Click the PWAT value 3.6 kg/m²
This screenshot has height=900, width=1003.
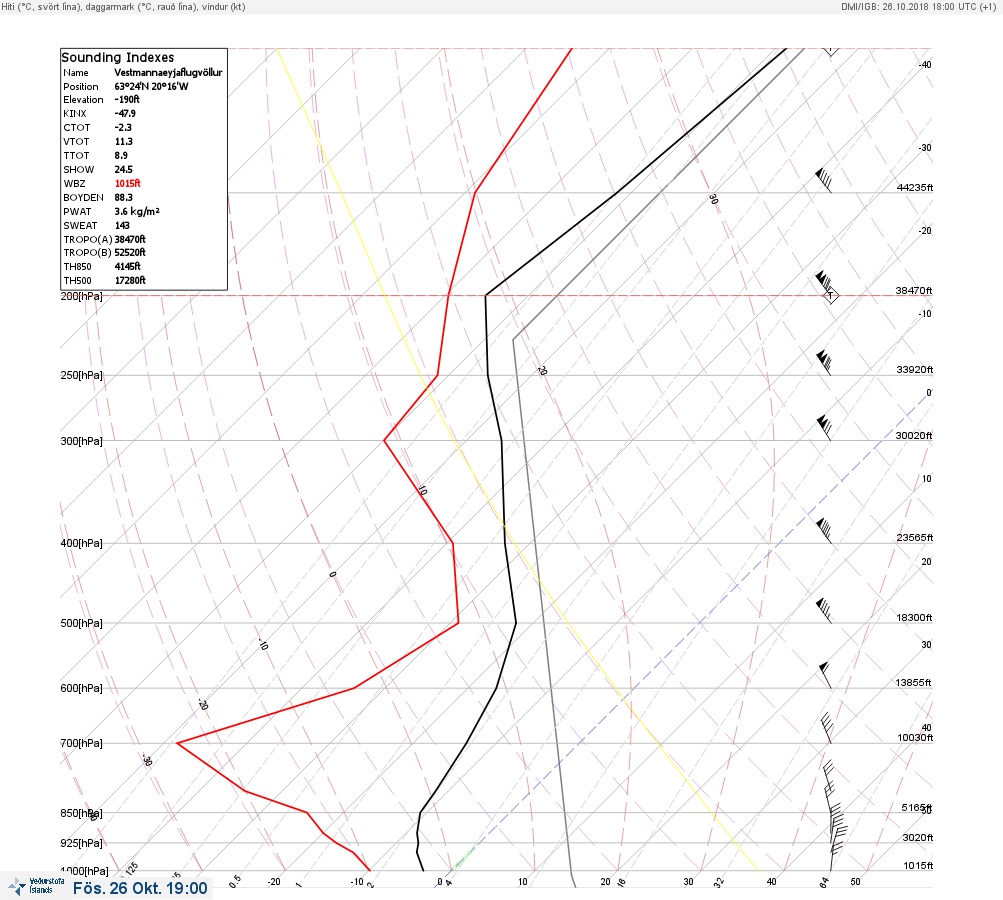click(137, 212)
